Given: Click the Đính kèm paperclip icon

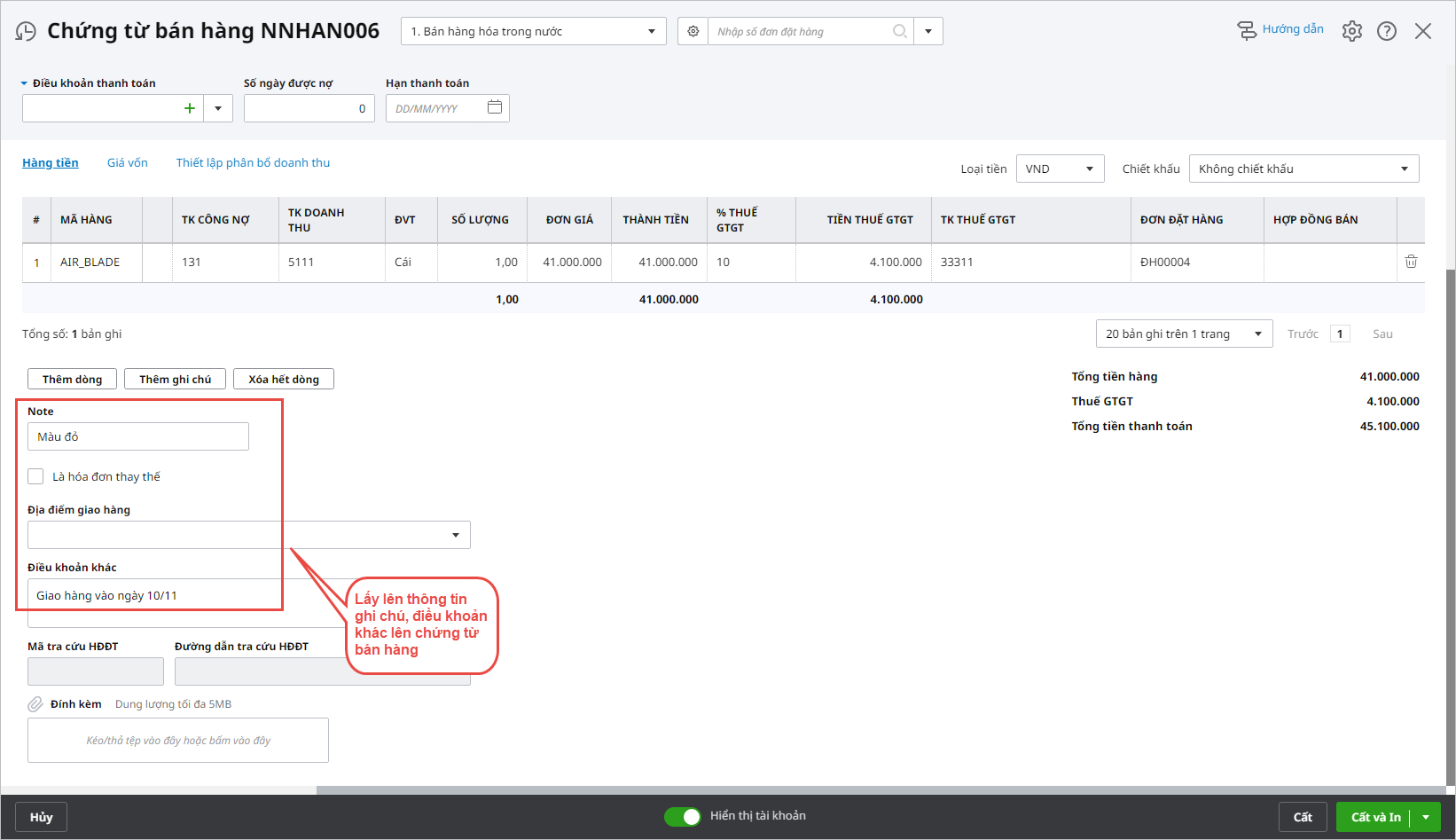Looking at the screenshot, I should 35,704.
